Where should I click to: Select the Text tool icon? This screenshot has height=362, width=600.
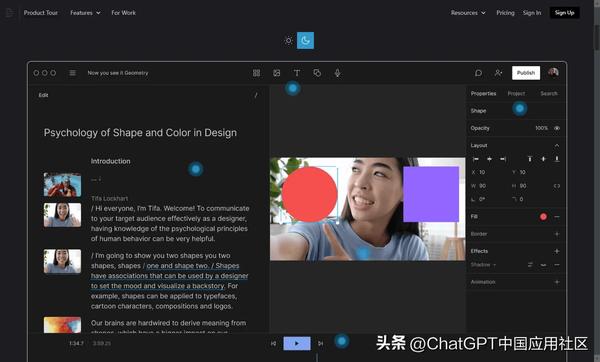pos(297,73)
